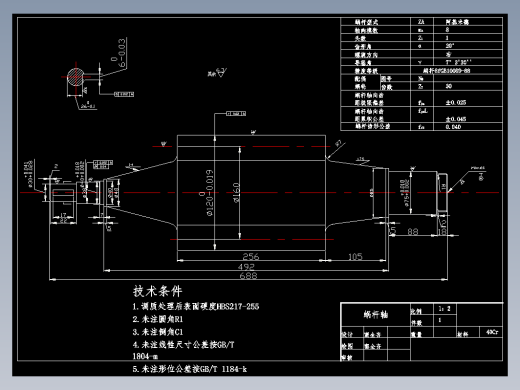Select note 5 with GB/T 1184-k
The height and width of the screenshot is (390, 520).
(190, 369)
